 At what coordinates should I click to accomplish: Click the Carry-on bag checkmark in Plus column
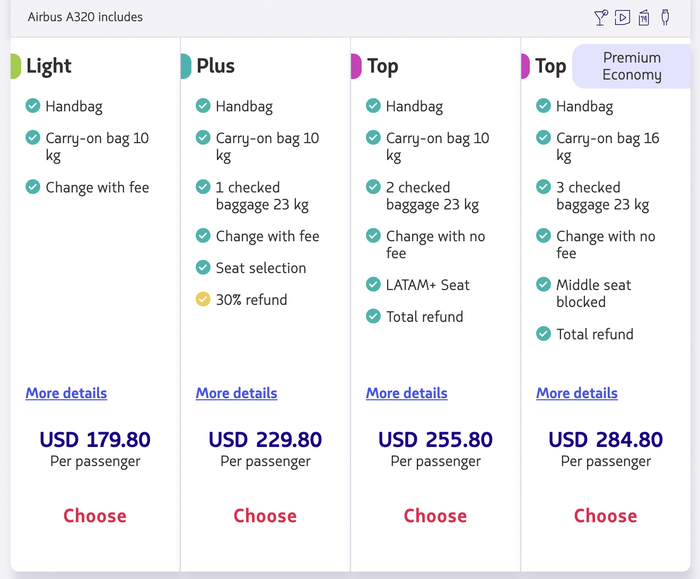coord(203,137)
